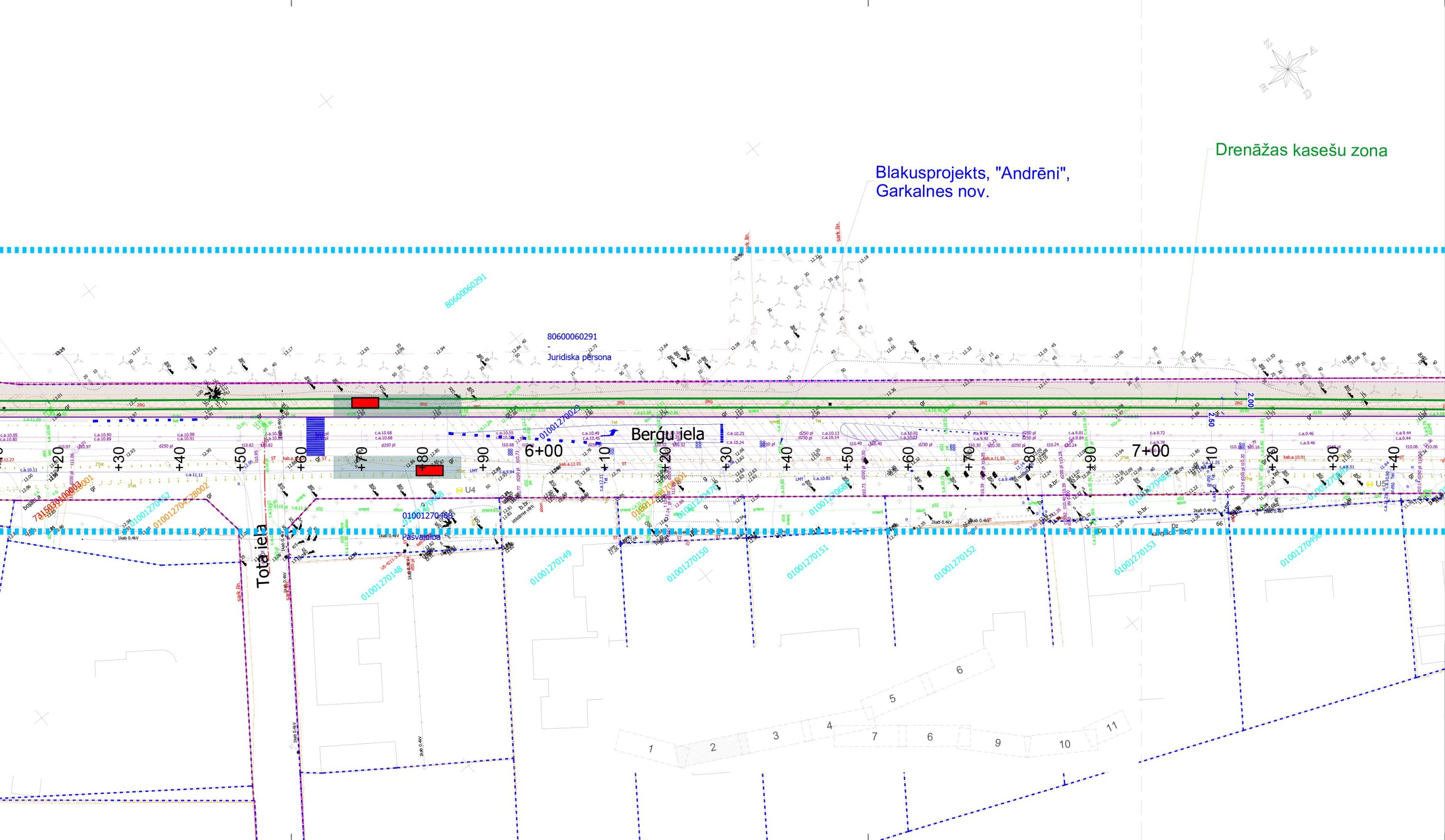Select the upper red rectangle marker
This screenshot has width=1445, height=840.
[x=365, y=402]
